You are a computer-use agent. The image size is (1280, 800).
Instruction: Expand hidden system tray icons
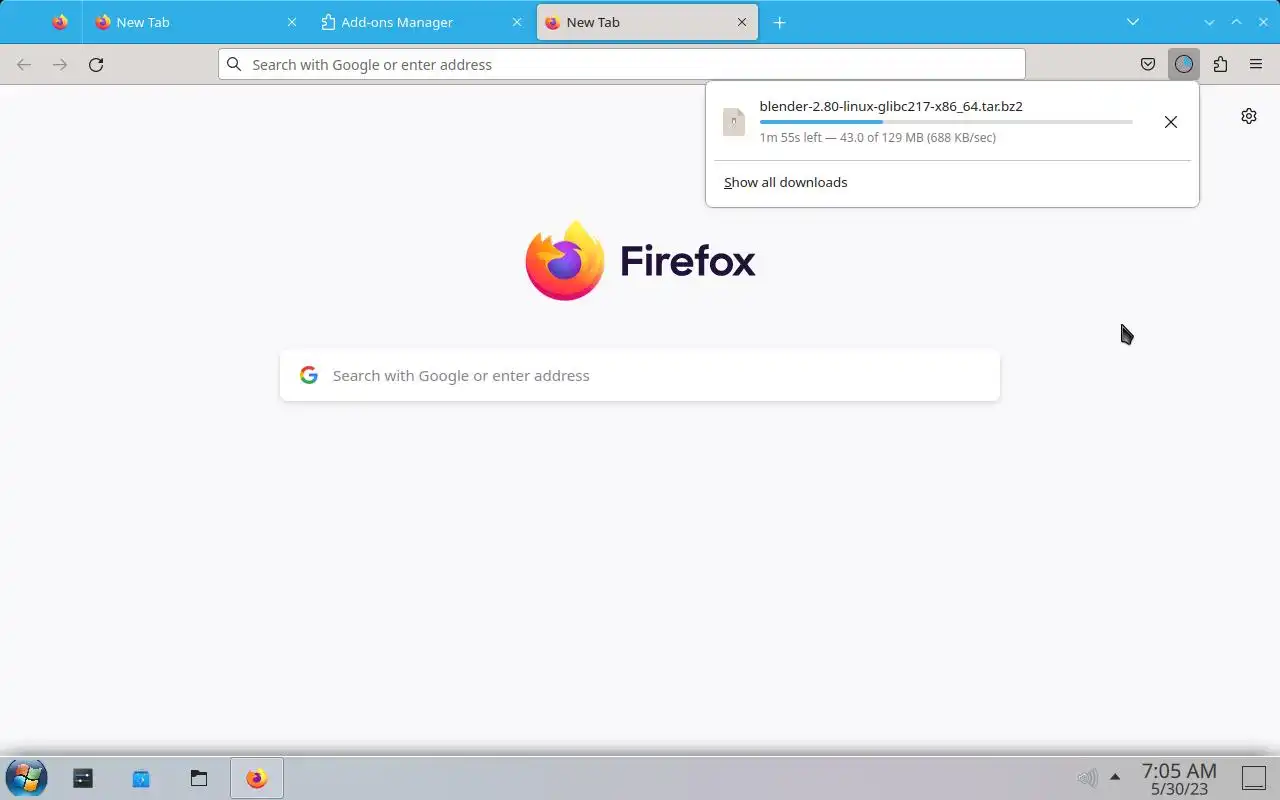click(1115, 777)
